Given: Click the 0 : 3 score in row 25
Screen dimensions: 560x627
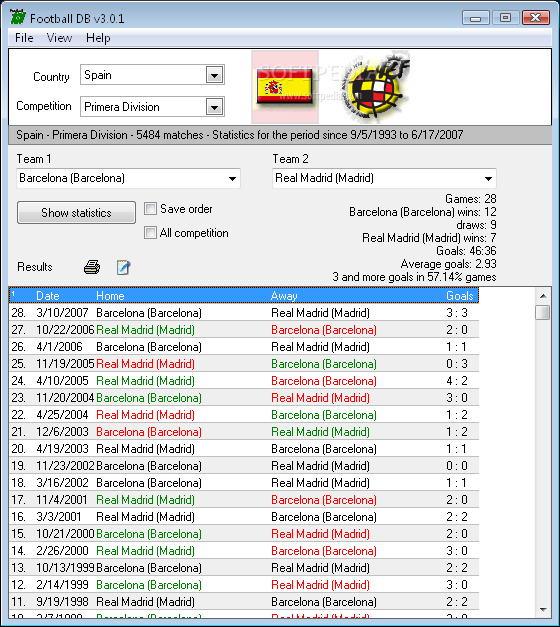Looking at the screenshot, I should tap(457, 364).
